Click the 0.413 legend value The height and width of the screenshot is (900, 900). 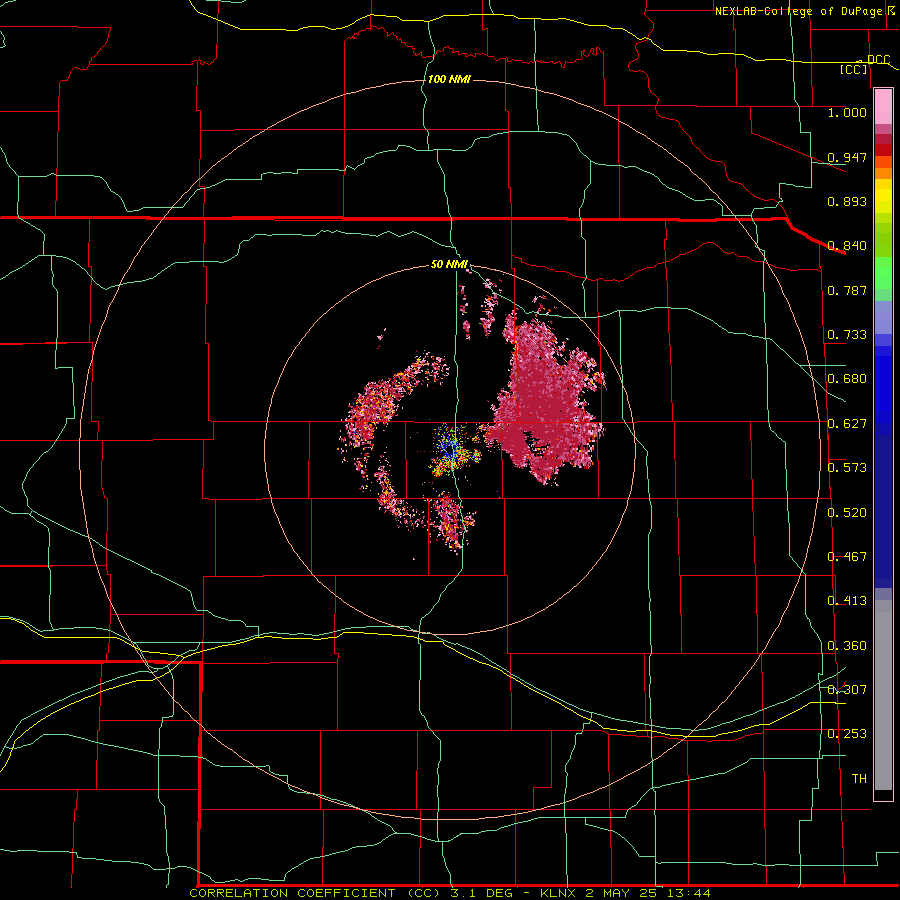point(847,601)
